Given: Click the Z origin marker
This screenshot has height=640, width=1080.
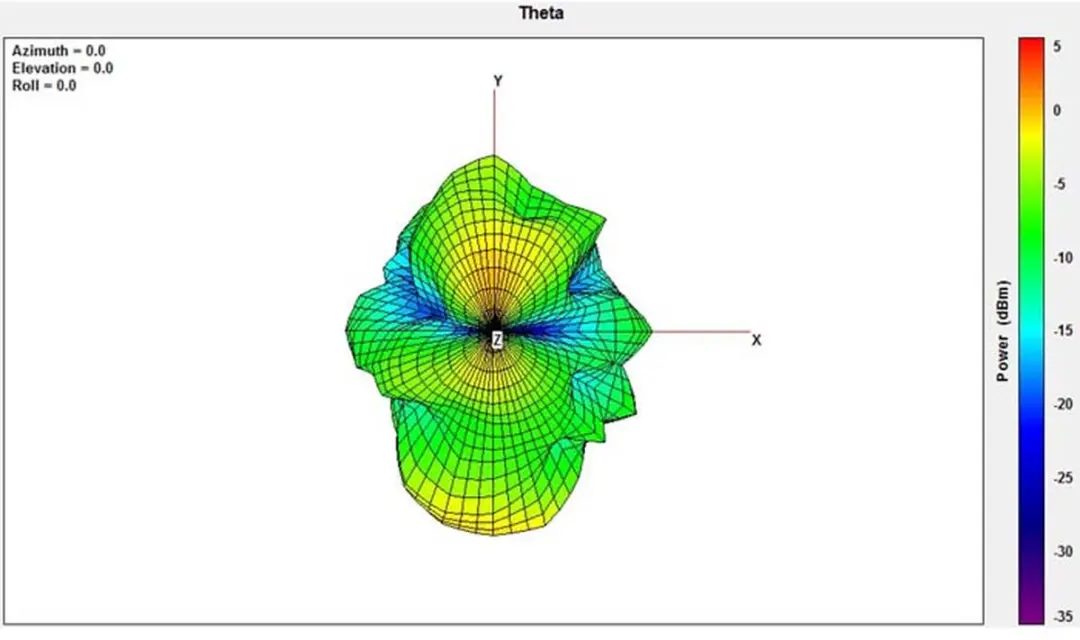Looking at the screenshot, I should pyautogui.click(x=497, y=340).
